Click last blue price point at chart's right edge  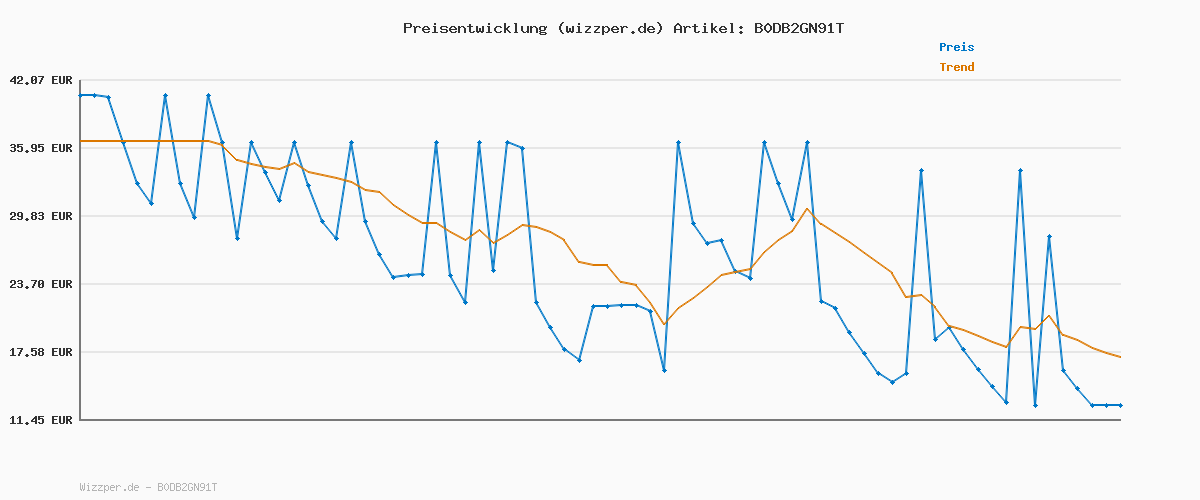coord(1120,405)
